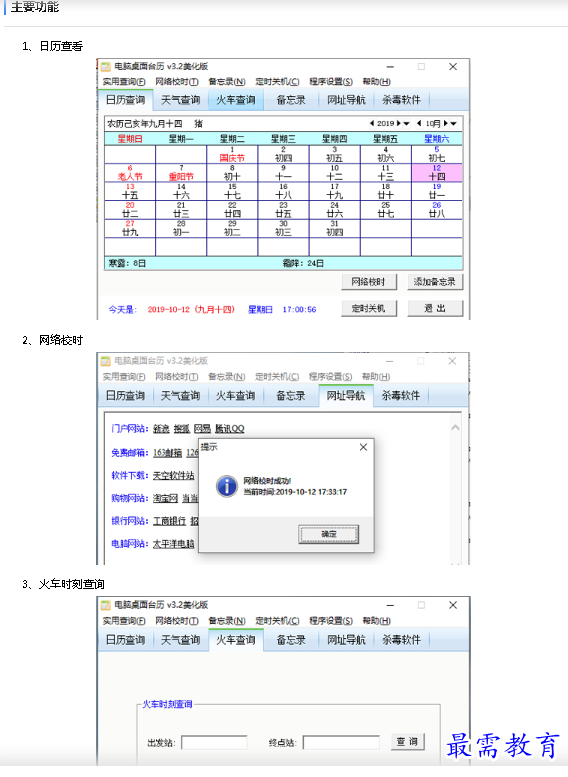Close the 提示 dialog with its X button
The height and width of the screenshot is (777, 568).
363,447
